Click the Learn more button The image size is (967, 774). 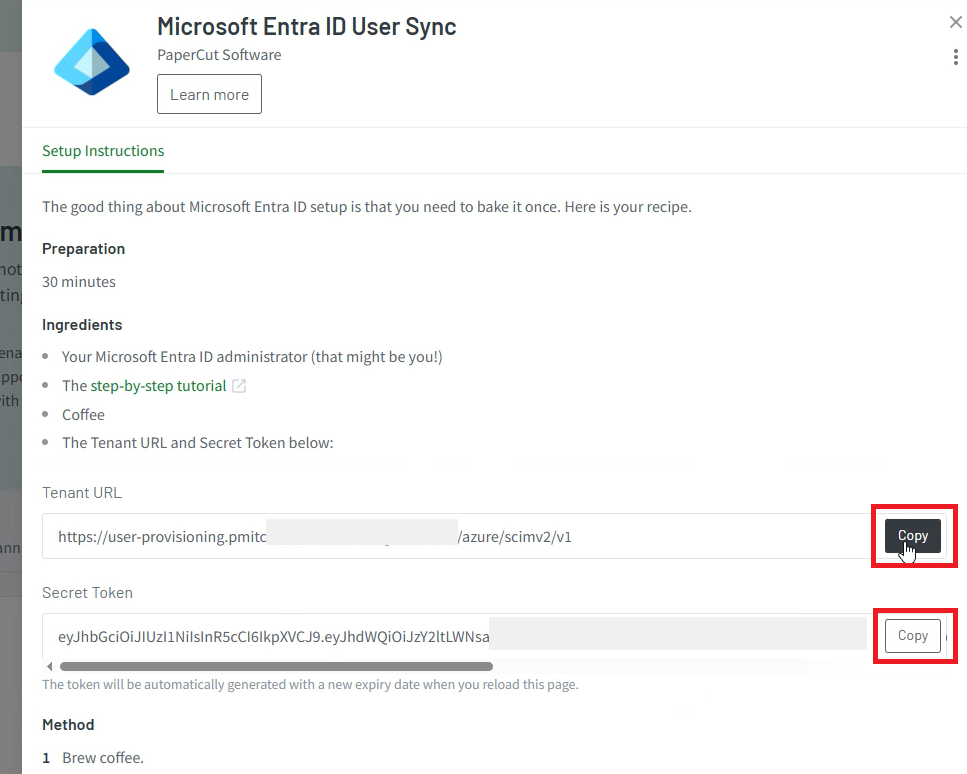(x=209, y=94)
